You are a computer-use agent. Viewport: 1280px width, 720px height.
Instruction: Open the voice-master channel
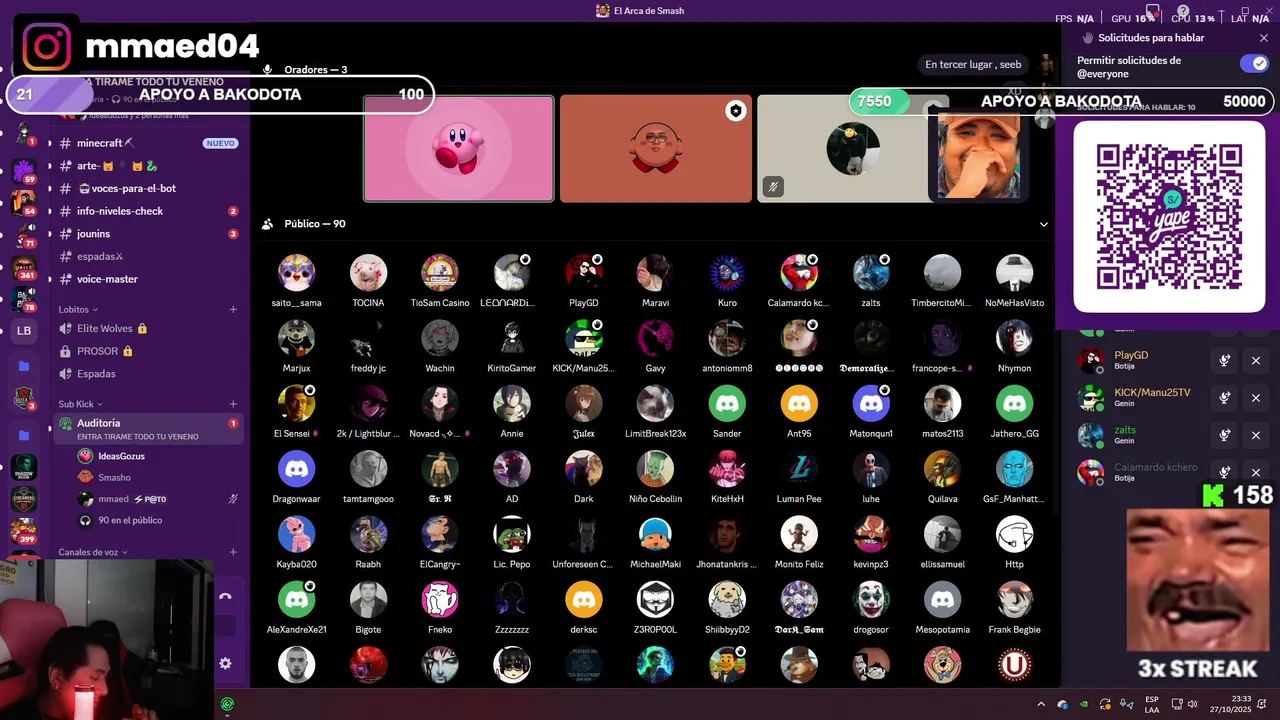tap(148, 279)
